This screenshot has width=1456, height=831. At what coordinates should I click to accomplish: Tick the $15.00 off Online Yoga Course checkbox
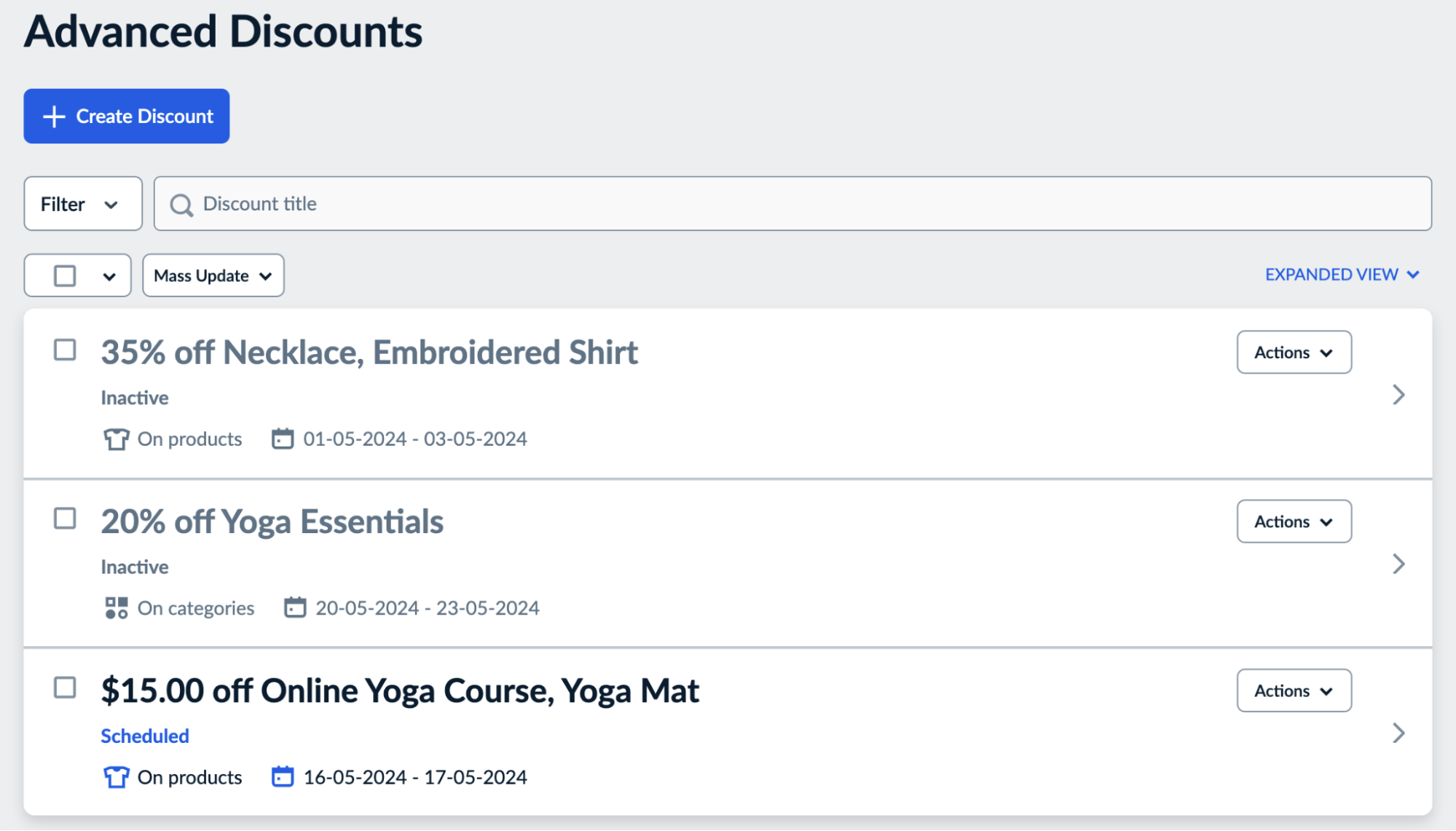[66, 688]
